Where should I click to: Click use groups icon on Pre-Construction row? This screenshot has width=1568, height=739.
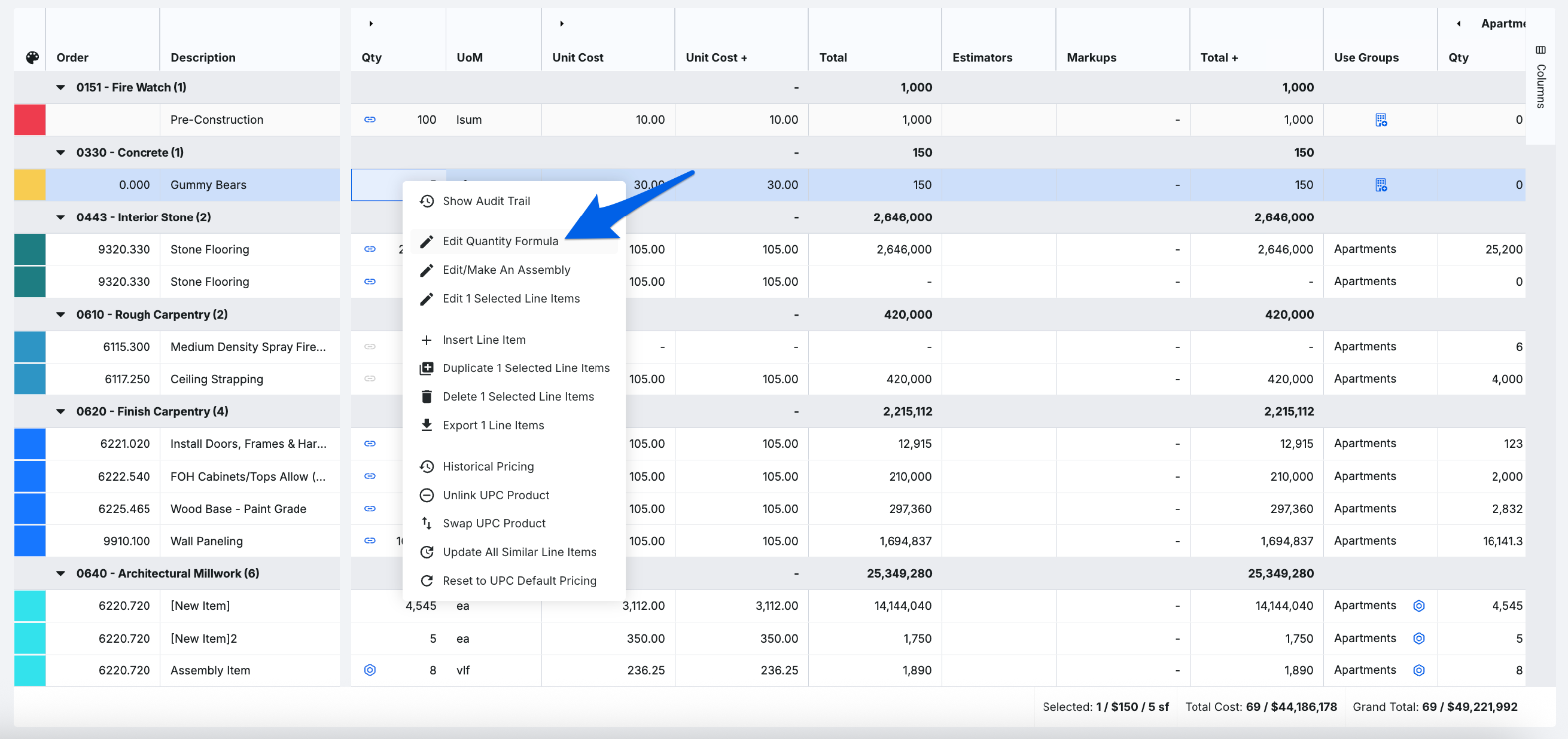click(x=1381, y=120)
